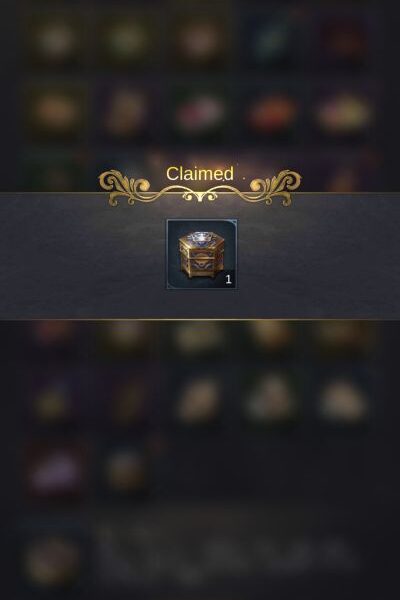The width and height of the screenshot is (400, 600).
Task: Select blue-green blurred item in top row
Action: 271,39
